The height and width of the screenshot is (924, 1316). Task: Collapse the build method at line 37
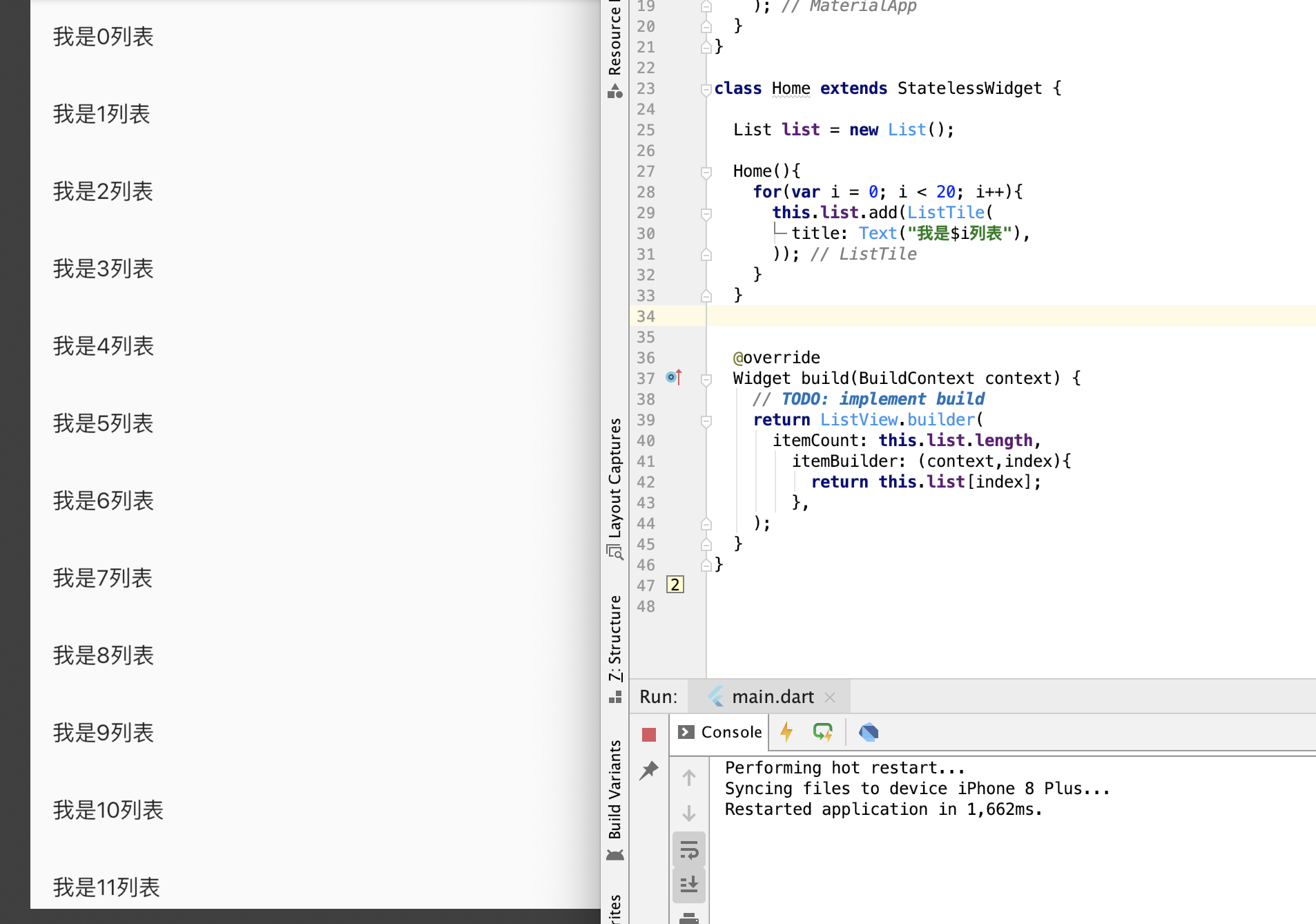coord(706,379)
